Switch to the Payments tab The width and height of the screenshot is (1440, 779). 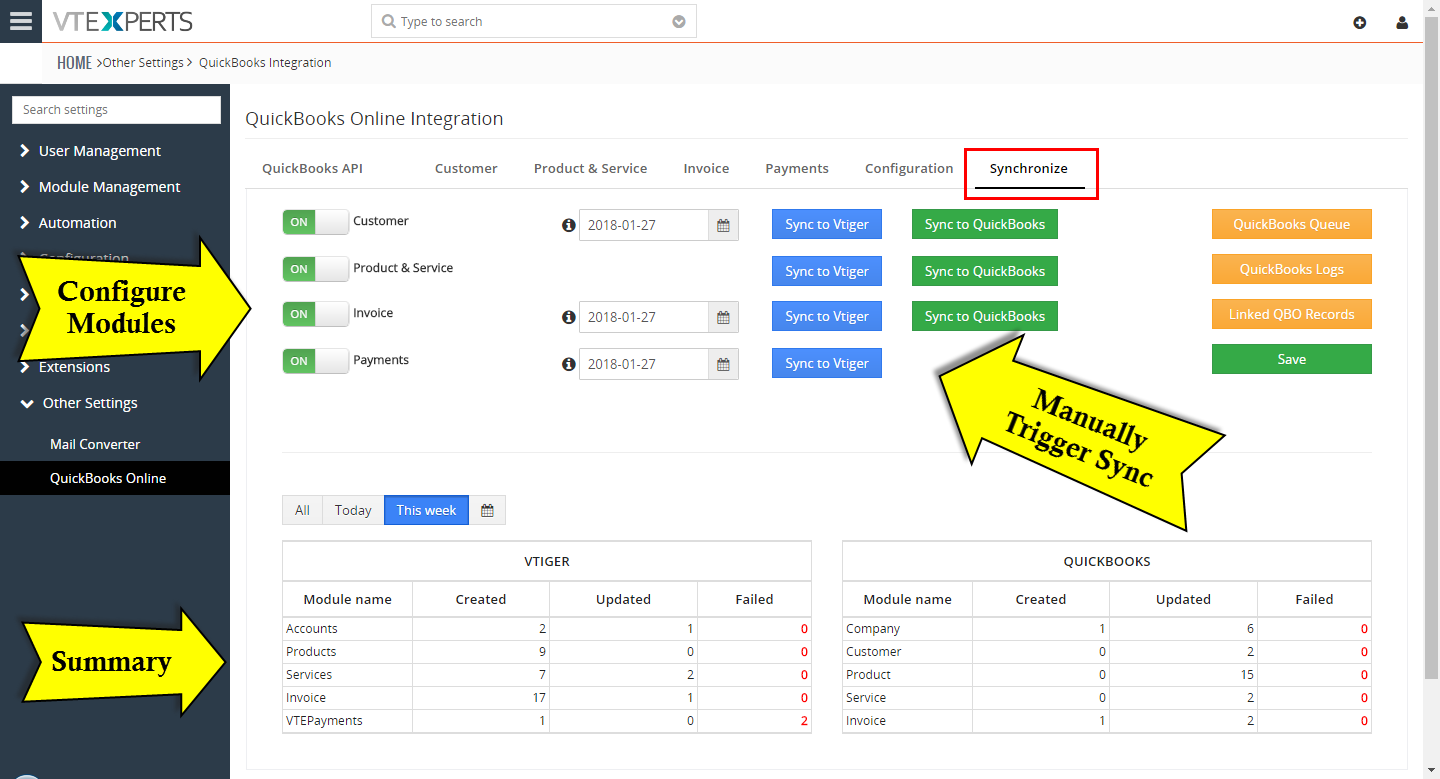click(797, 168)
